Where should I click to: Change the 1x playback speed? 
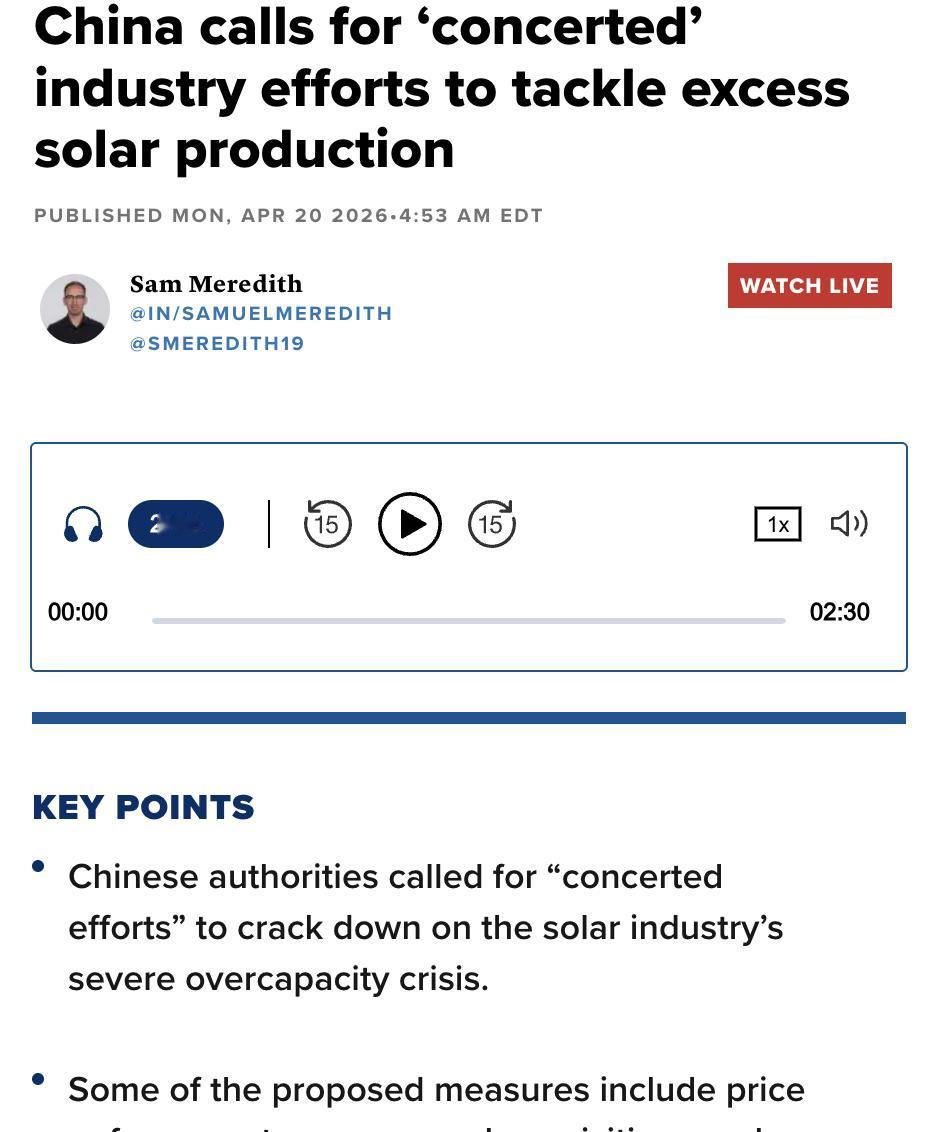777,524
